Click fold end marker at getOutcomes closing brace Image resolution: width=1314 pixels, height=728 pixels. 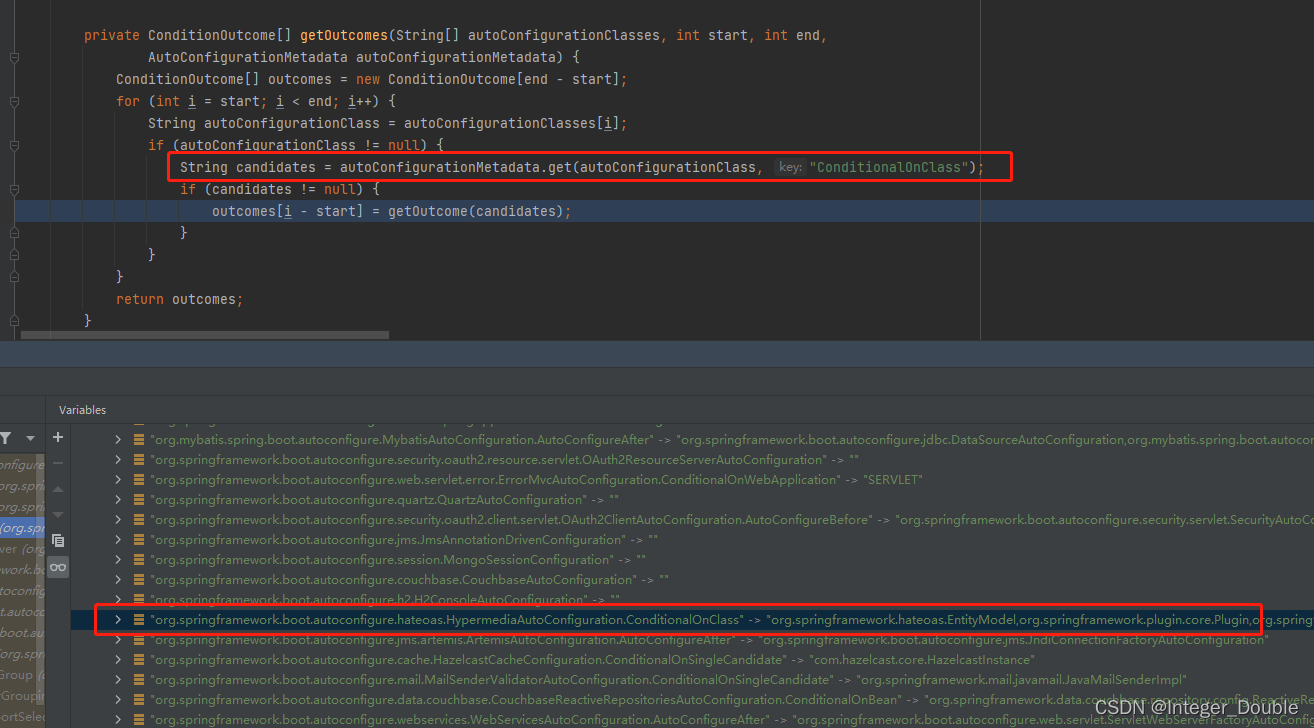[14, 320]
